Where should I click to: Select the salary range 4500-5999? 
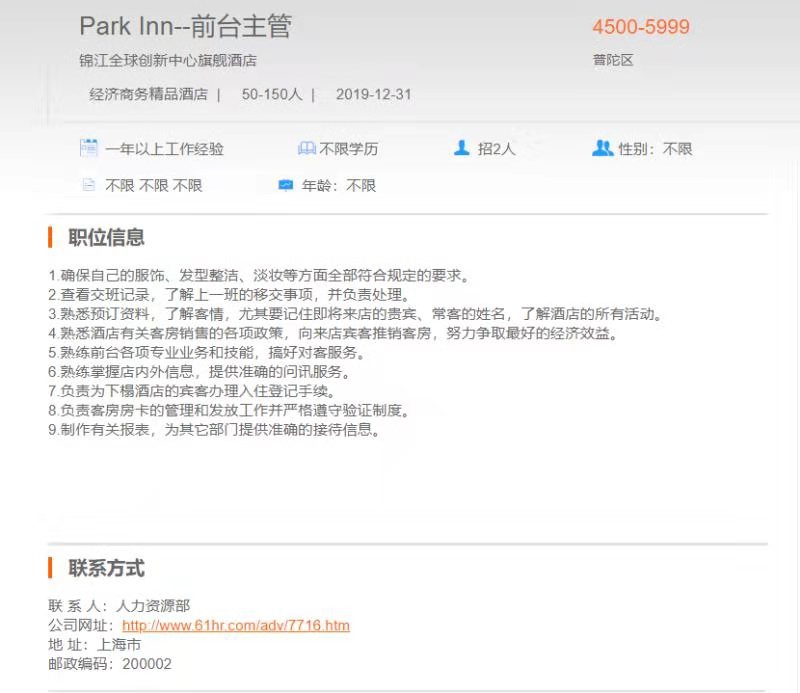tap(640, 27)
